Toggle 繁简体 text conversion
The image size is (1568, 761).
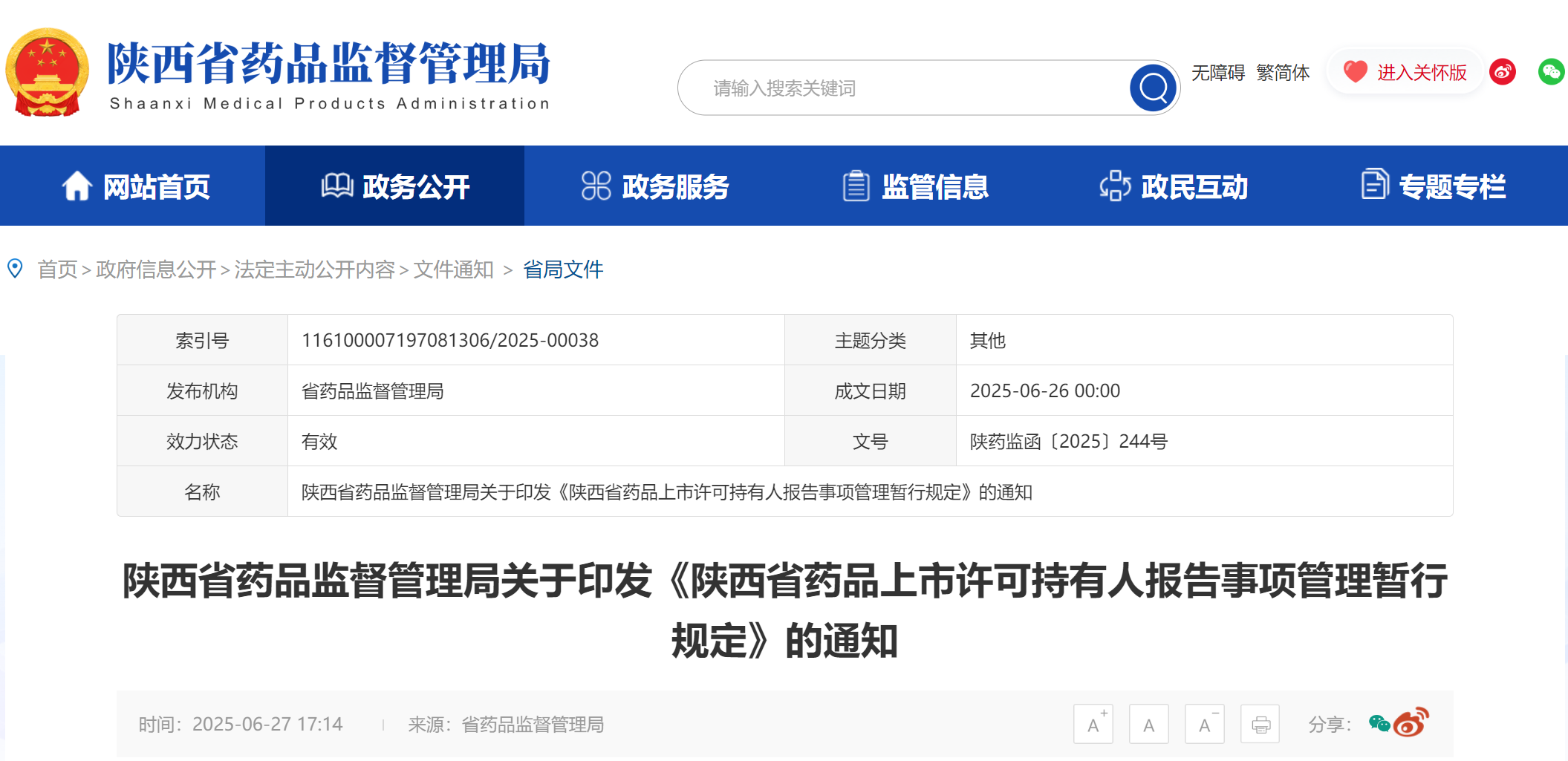(1283, 73)
